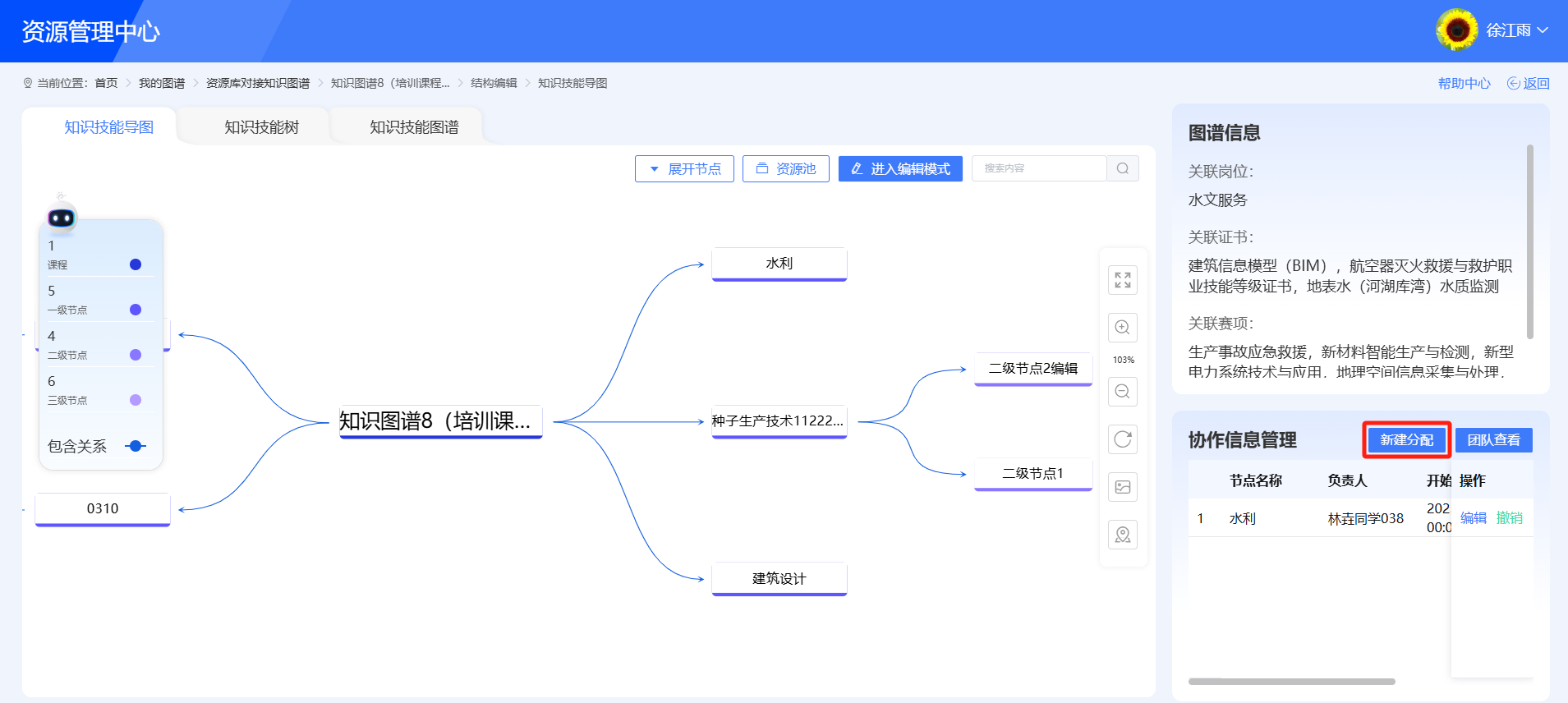Select the 种子生产技术11222 node
The image size is (1568, 703).
coord(779,422)
